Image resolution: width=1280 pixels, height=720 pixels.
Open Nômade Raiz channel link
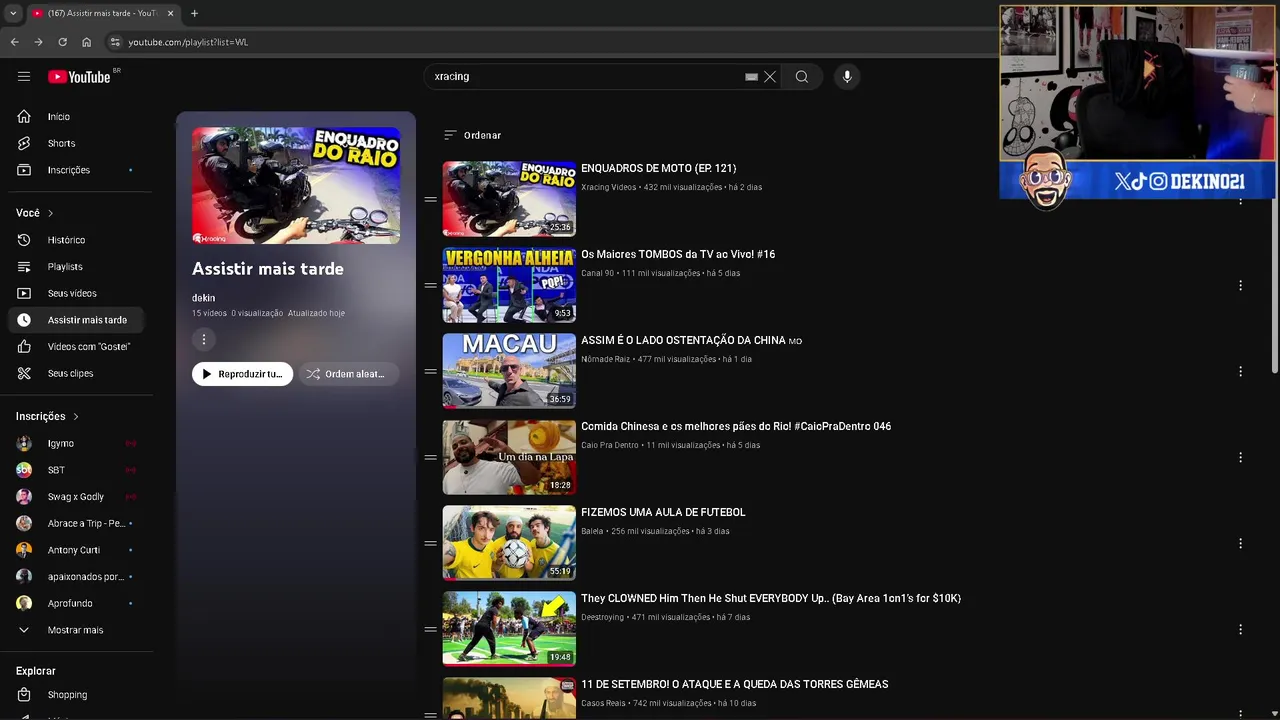click(x=605, y=359)
